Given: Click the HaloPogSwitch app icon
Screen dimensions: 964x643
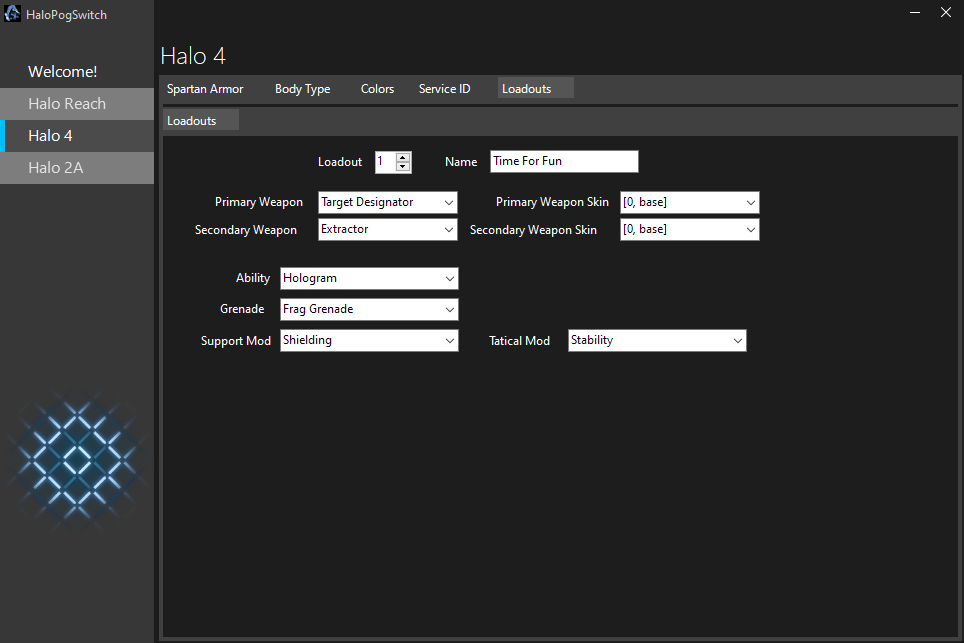Looking at the screenshot, I should [12, 14].
